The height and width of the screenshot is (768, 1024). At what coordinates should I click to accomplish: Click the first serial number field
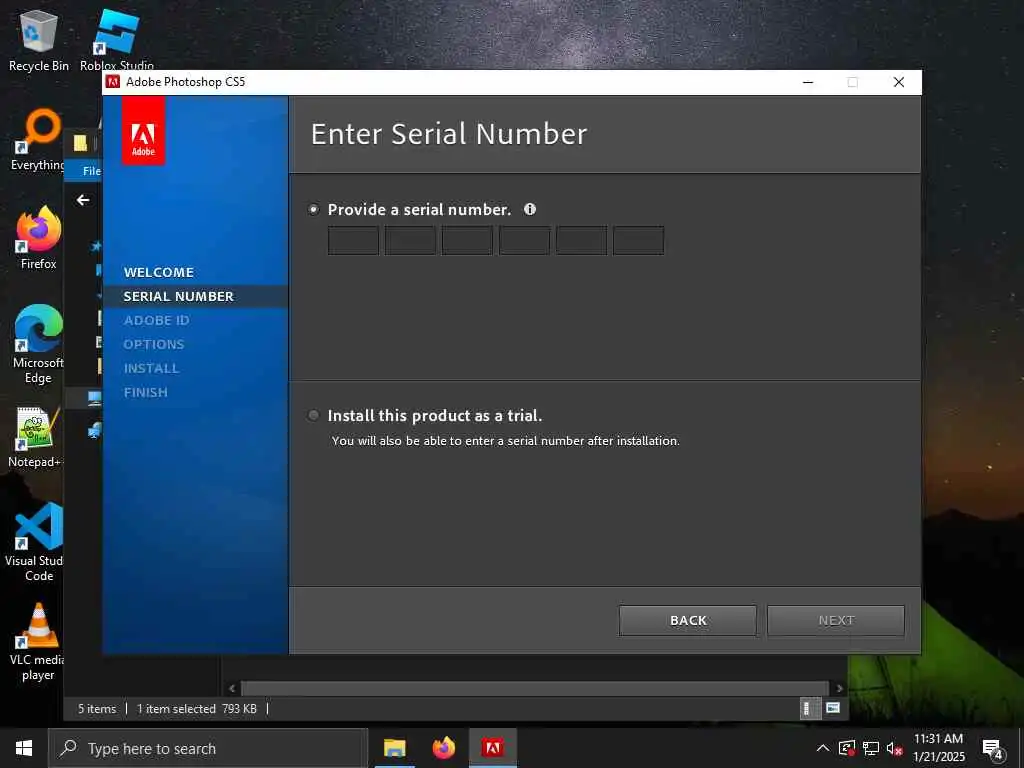[353, 240]
